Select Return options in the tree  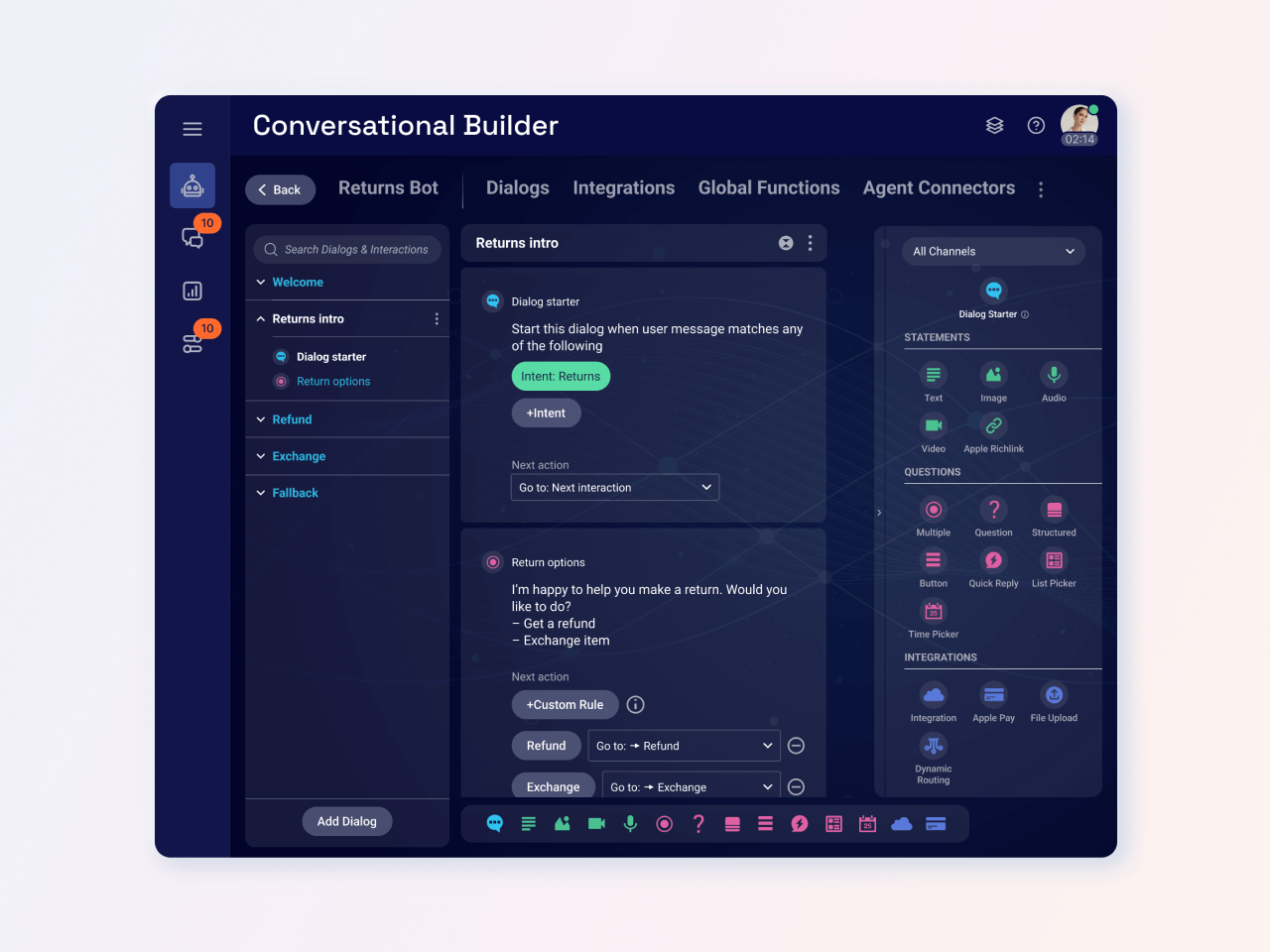tap(333, 382)
